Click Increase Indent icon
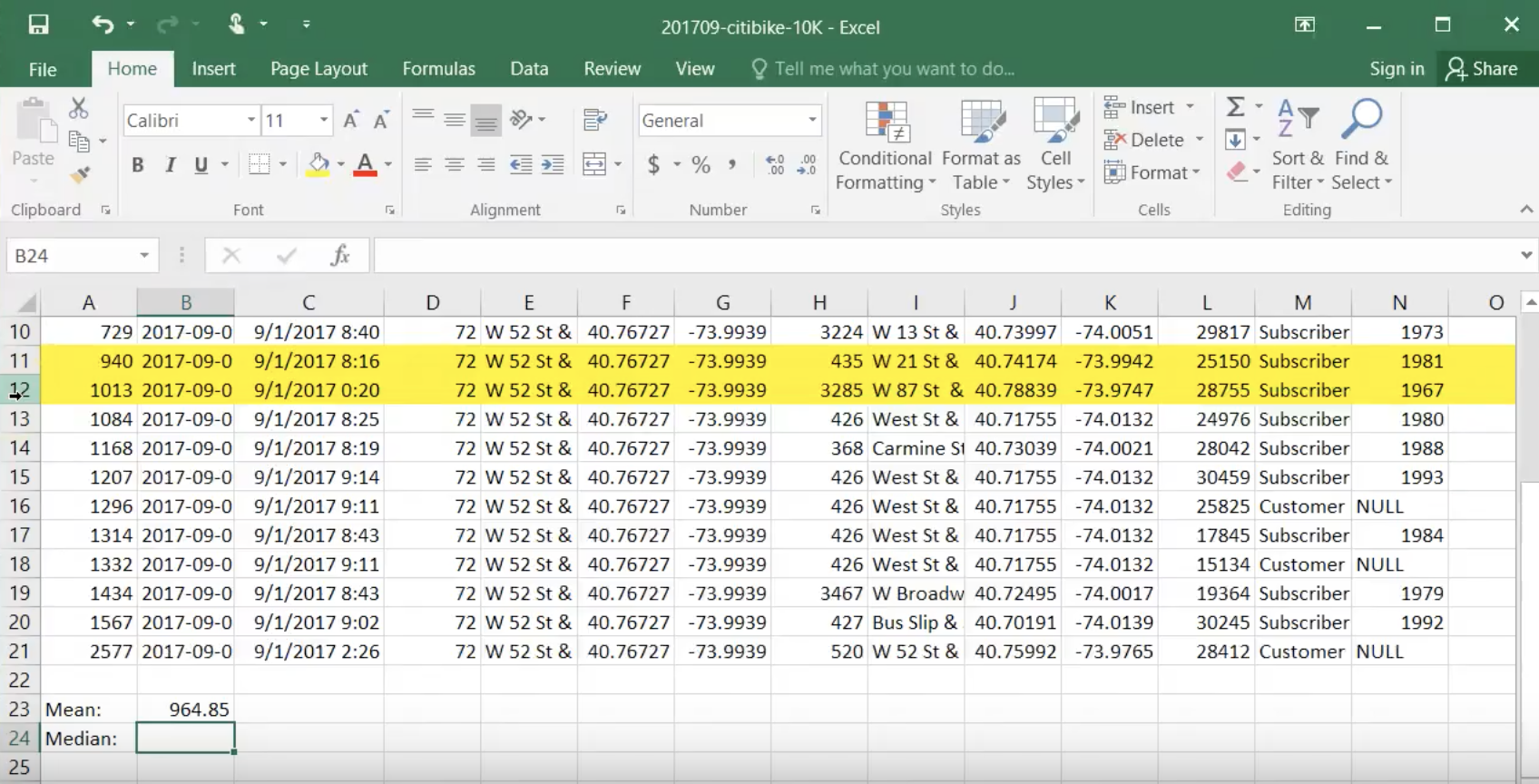The width and height of the screenshot is (1539, 784). point(553,164)
